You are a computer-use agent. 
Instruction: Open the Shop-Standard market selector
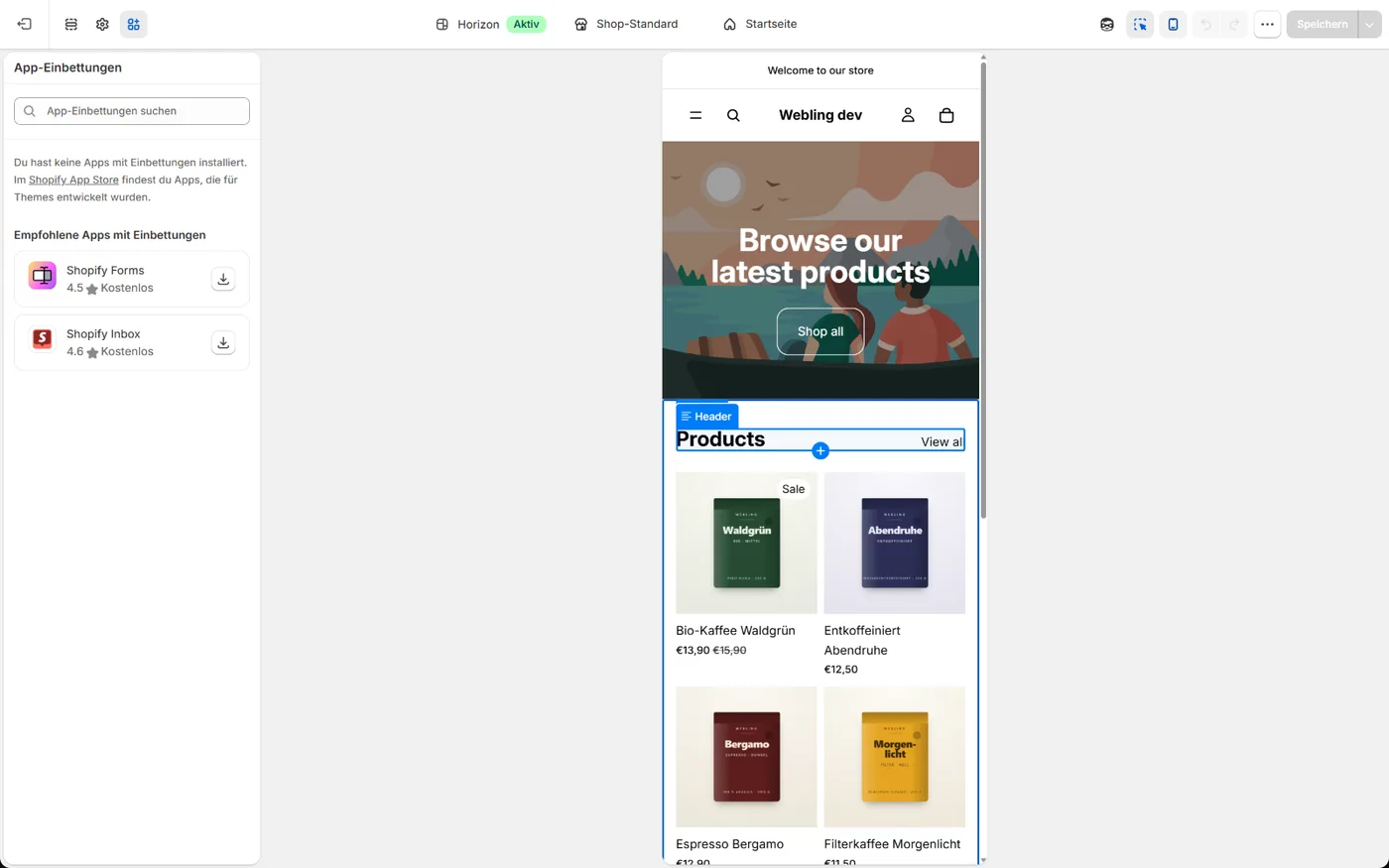626,24
